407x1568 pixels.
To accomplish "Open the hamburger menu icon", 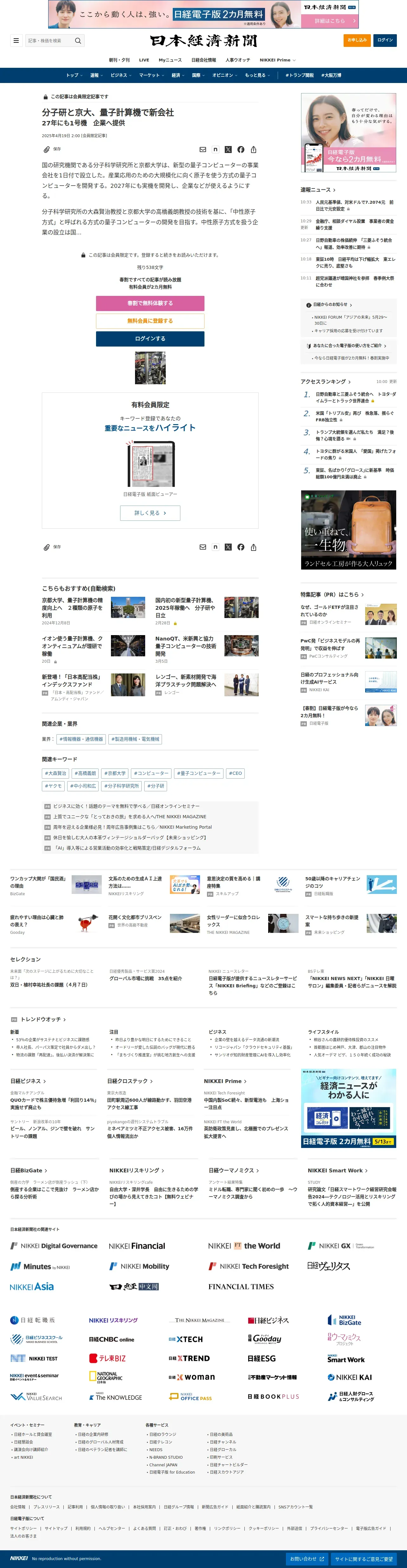I will point(16,41).
